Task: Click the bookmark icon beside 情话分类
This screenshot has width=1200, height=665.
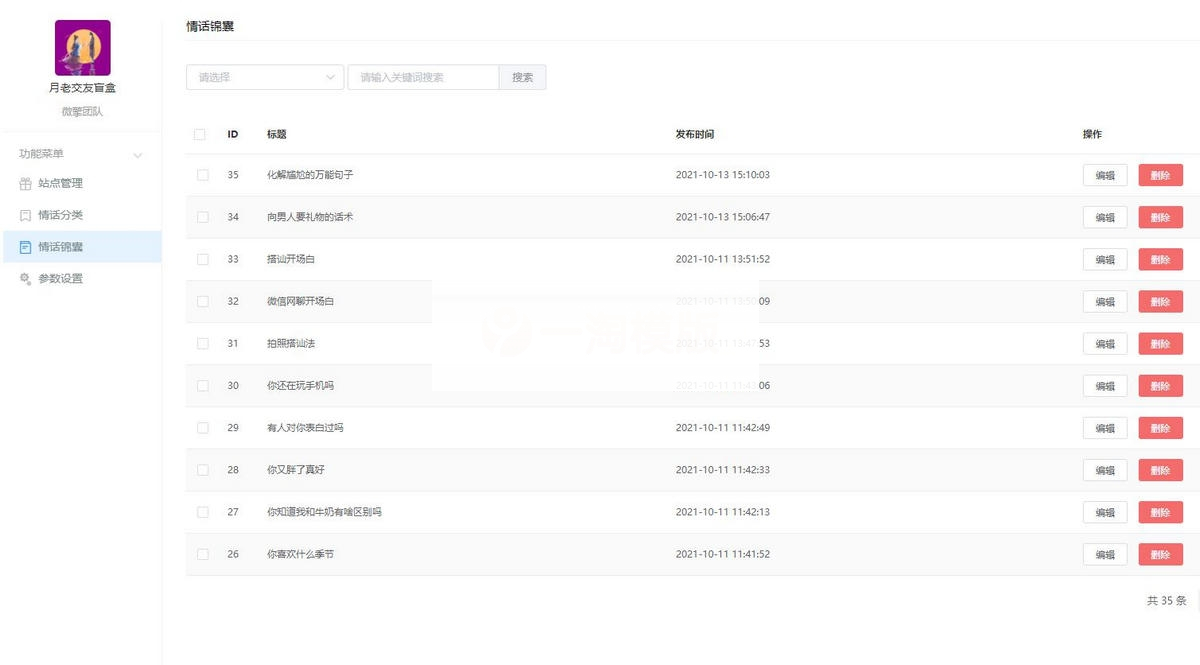Action: [x=23, y=214]
